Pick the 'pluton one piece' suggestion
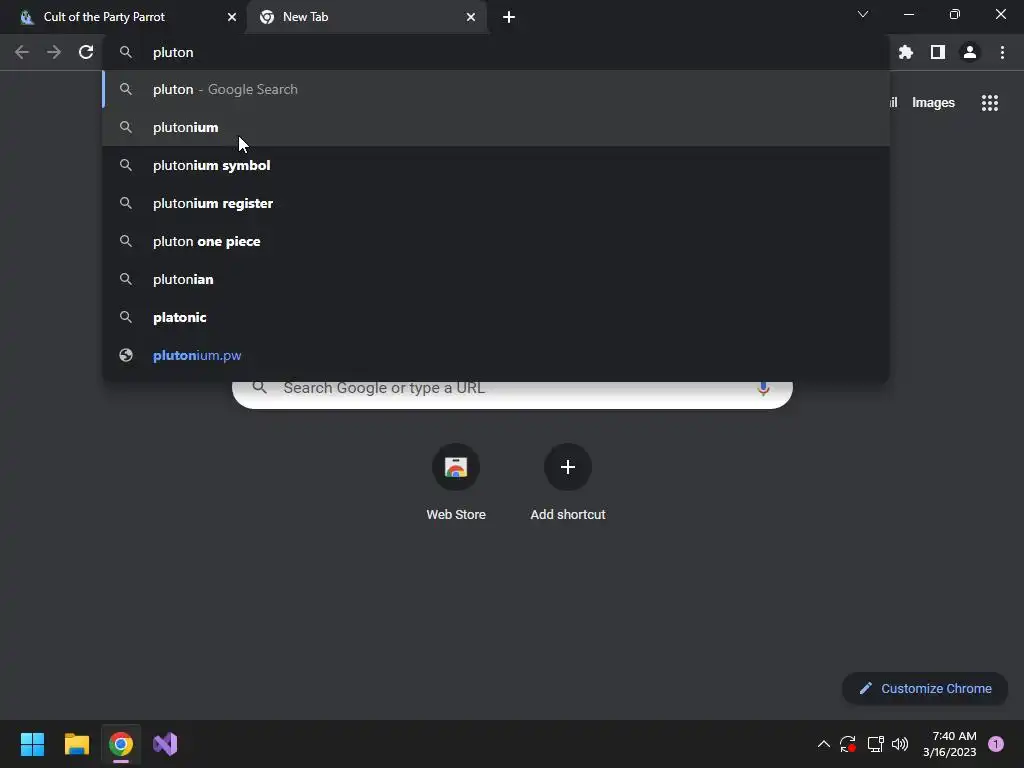Viewport: 1024px width, 768px height. [x=496, y=241]
